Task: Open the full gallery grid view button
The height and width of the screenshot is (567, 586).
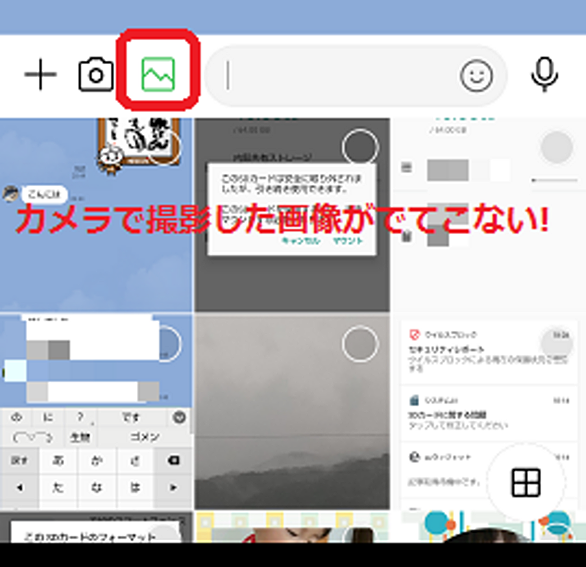Action: [x=526, y=482]
